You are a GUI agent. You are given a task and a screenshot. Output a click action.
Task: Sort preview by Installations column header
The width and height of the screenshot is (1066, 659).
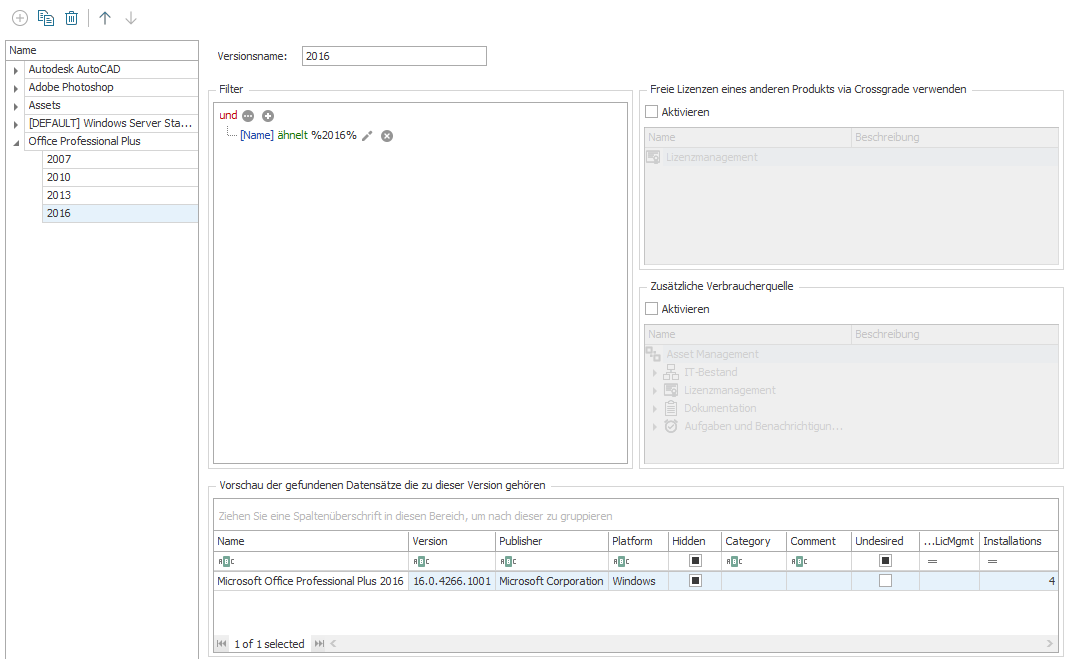tap(1018, 541)
